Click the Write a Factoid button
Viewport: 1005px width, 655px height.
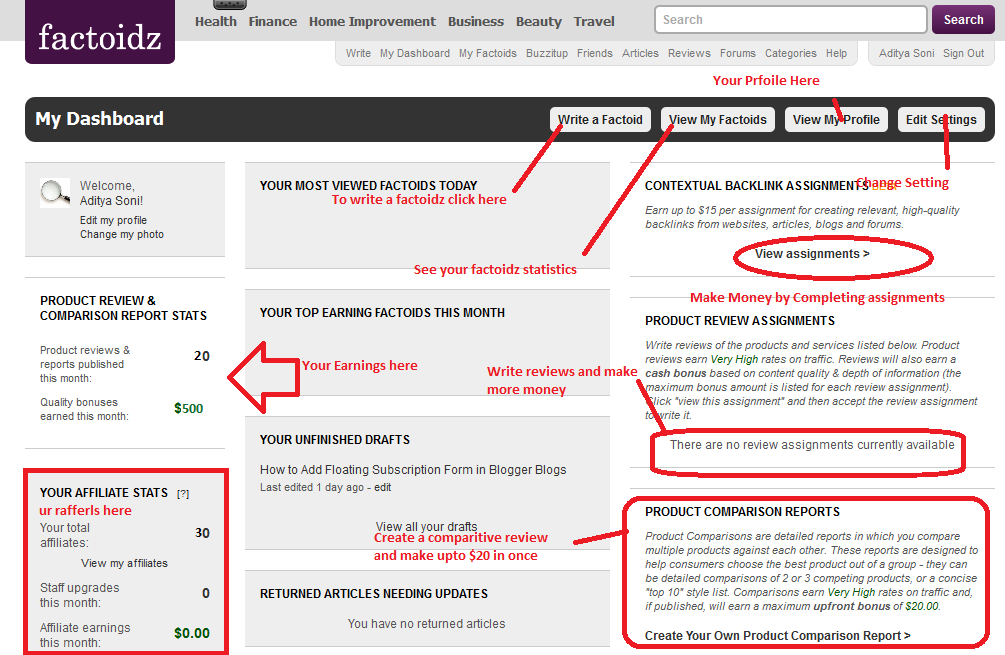click(x=600, y=120)
